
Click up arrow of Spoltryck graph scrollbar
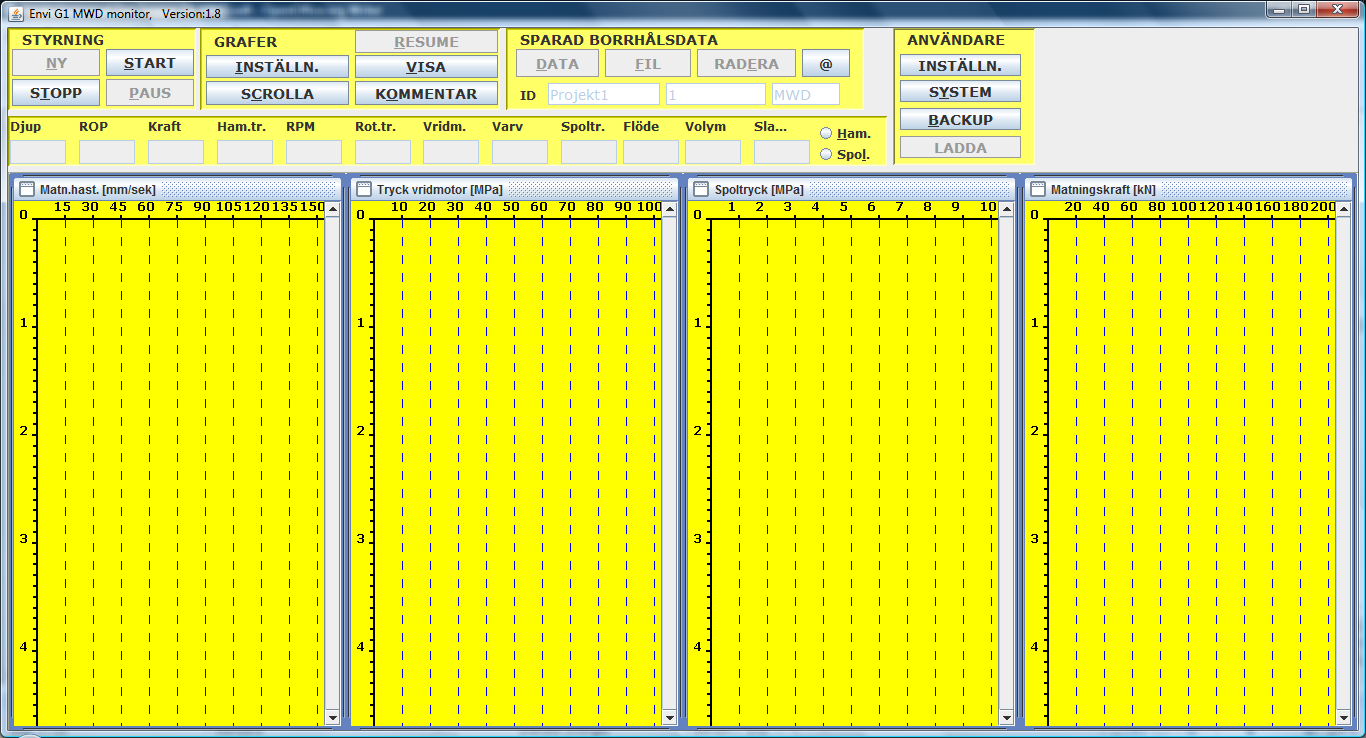pyautogui.click(x=1007, y=209)
